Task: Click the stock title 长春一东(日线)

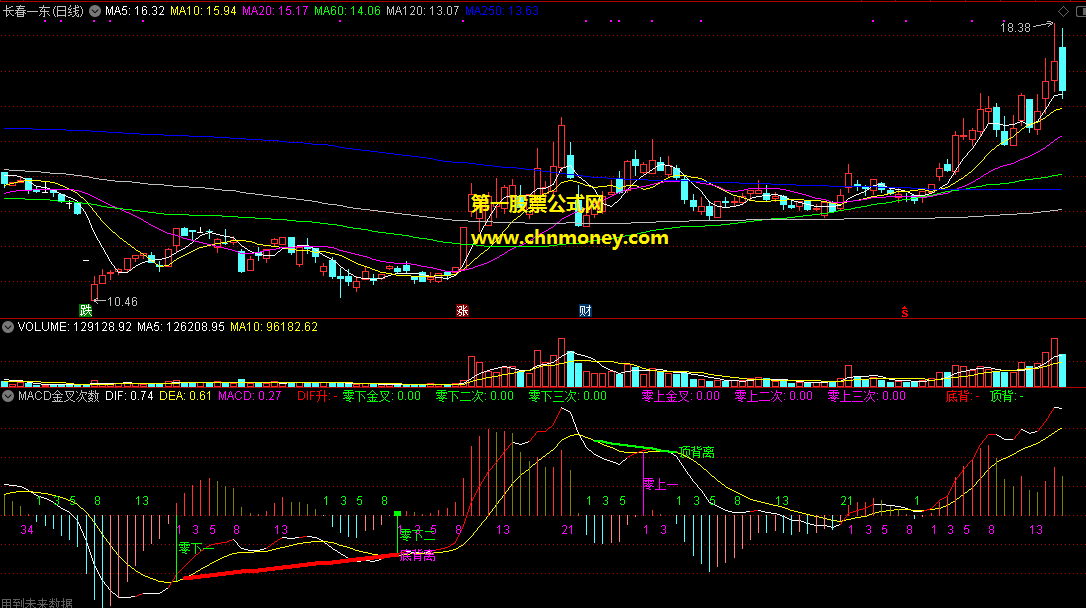Action: (x=44, y=11)
